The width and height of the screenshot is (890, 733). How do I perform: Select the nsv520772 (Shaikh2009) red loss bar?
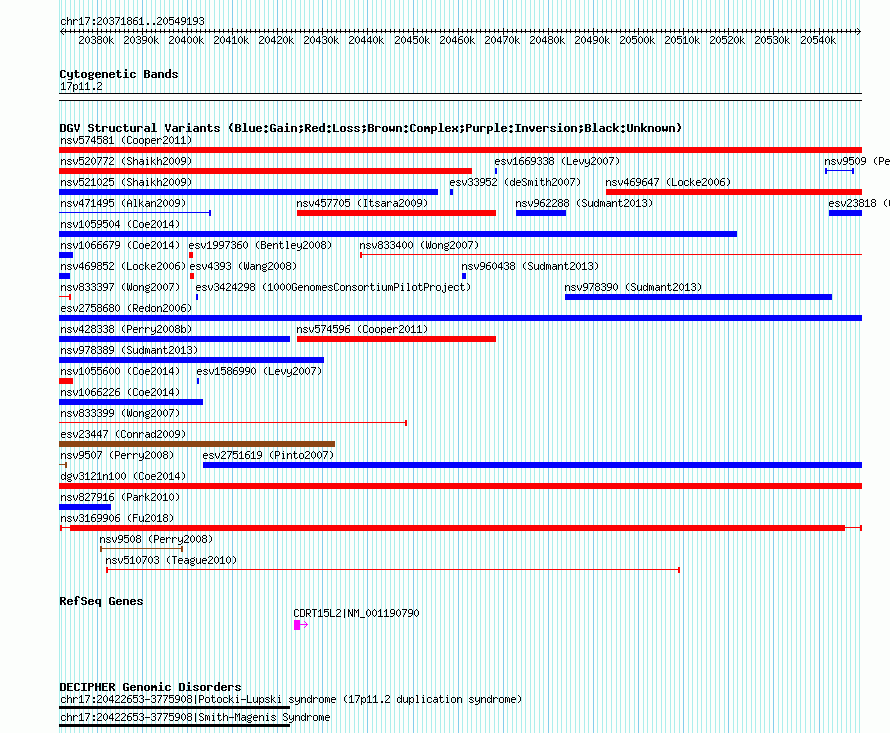(266, 171)
